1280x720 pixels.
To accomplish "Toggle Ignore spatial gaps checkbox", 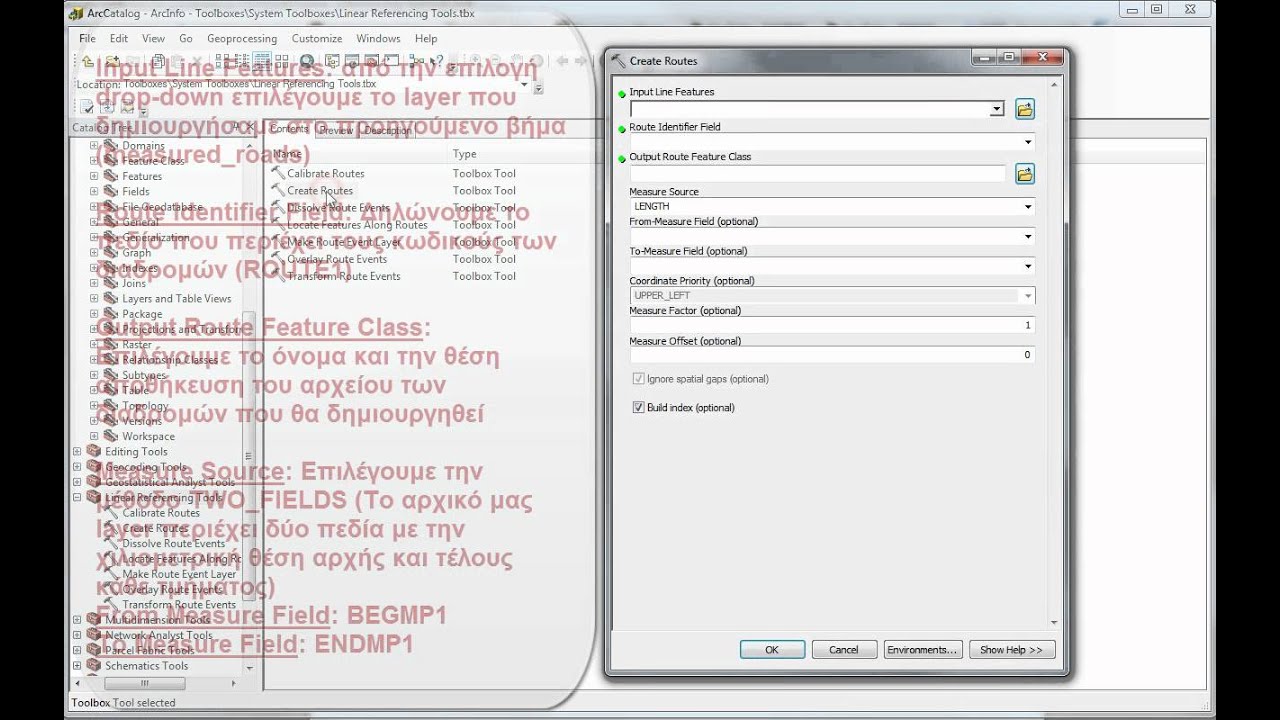I will click(638, 379).
